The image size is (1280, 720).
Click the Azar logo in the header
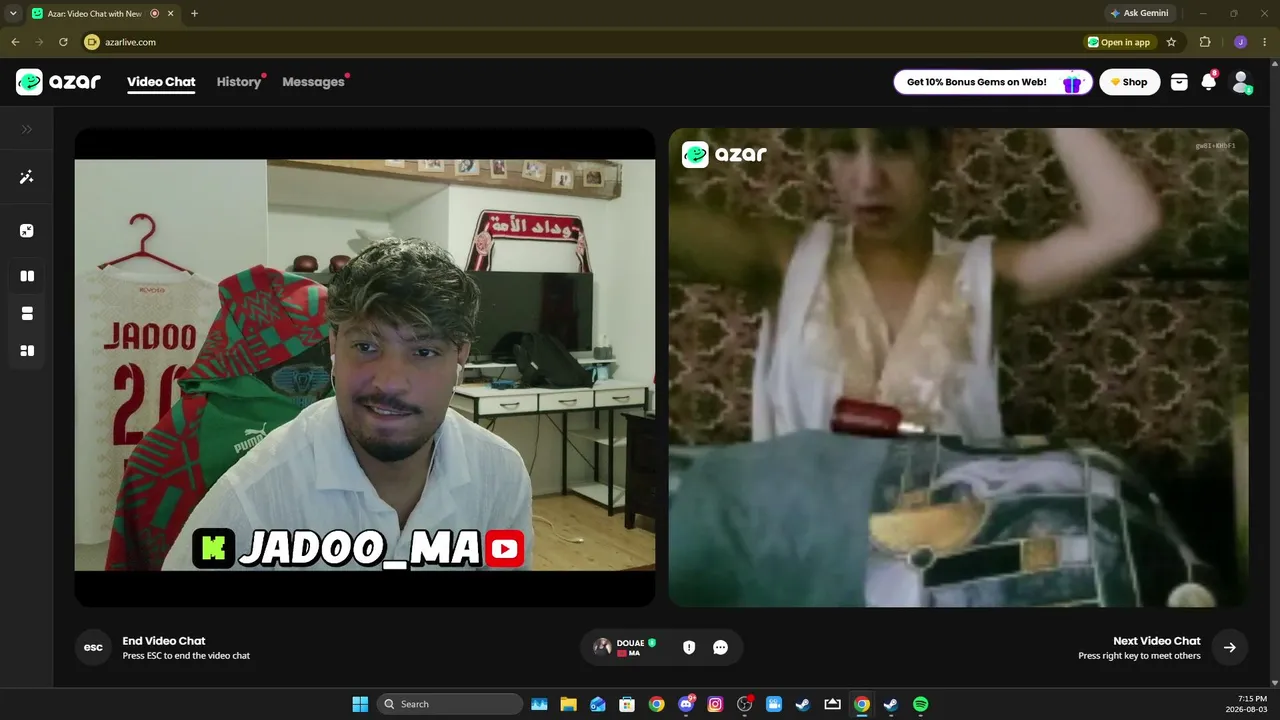click(x=58, y=82)
